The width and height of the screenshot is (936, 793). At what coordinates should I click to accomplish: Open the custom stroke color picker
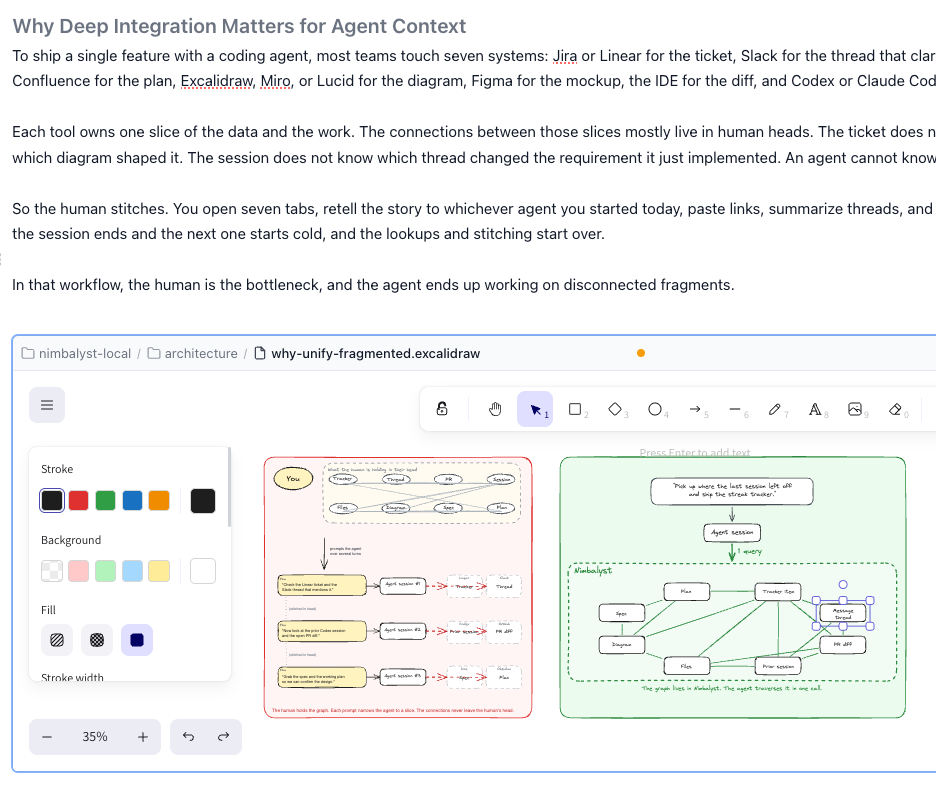(x=203, y=500)
